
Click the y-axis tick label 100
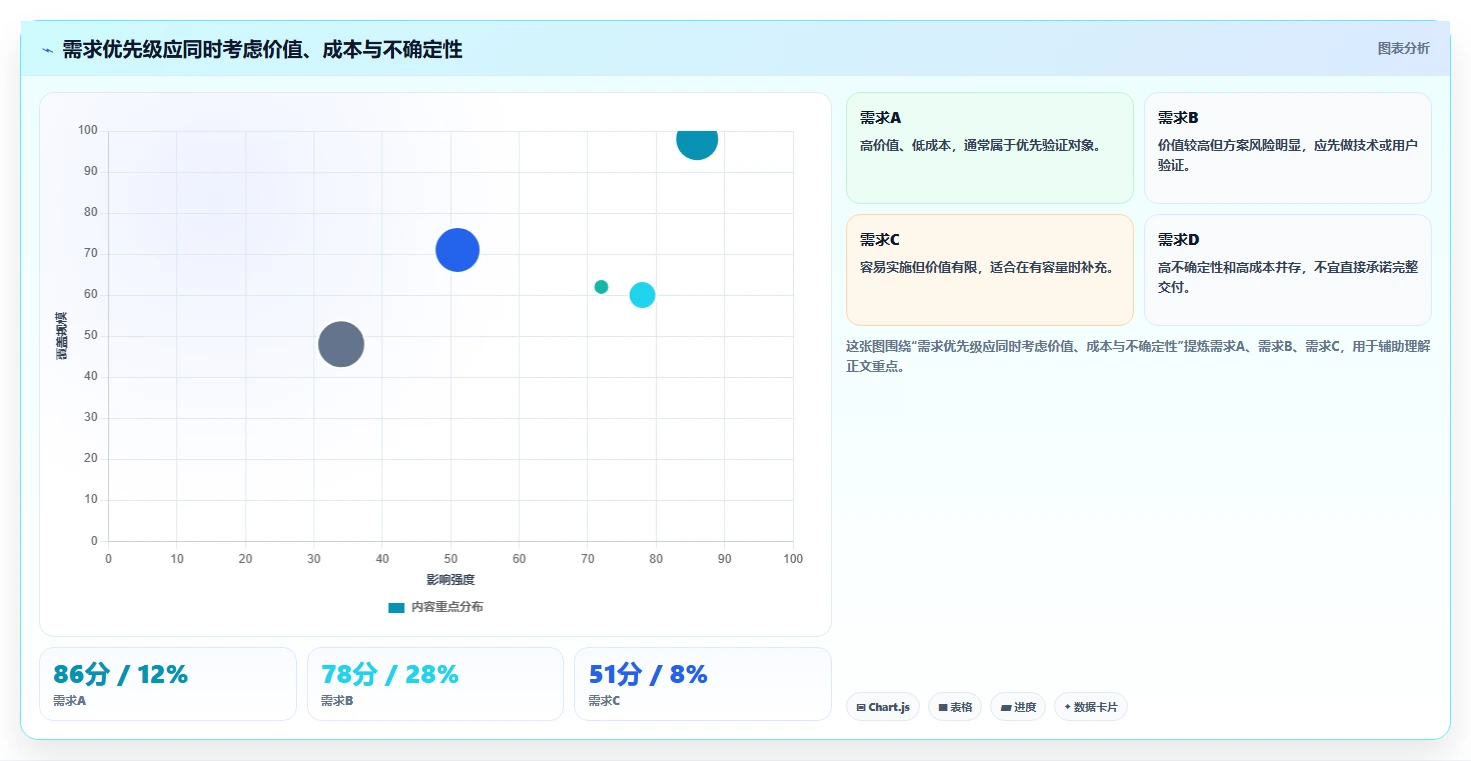87,130
